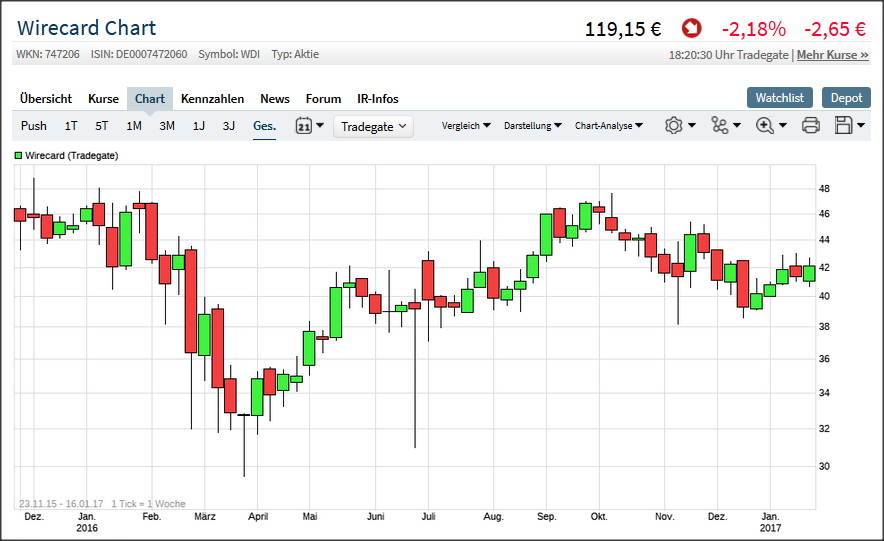
Task: Open the Kennzahlen tab
Action: [x=213, y=99]
